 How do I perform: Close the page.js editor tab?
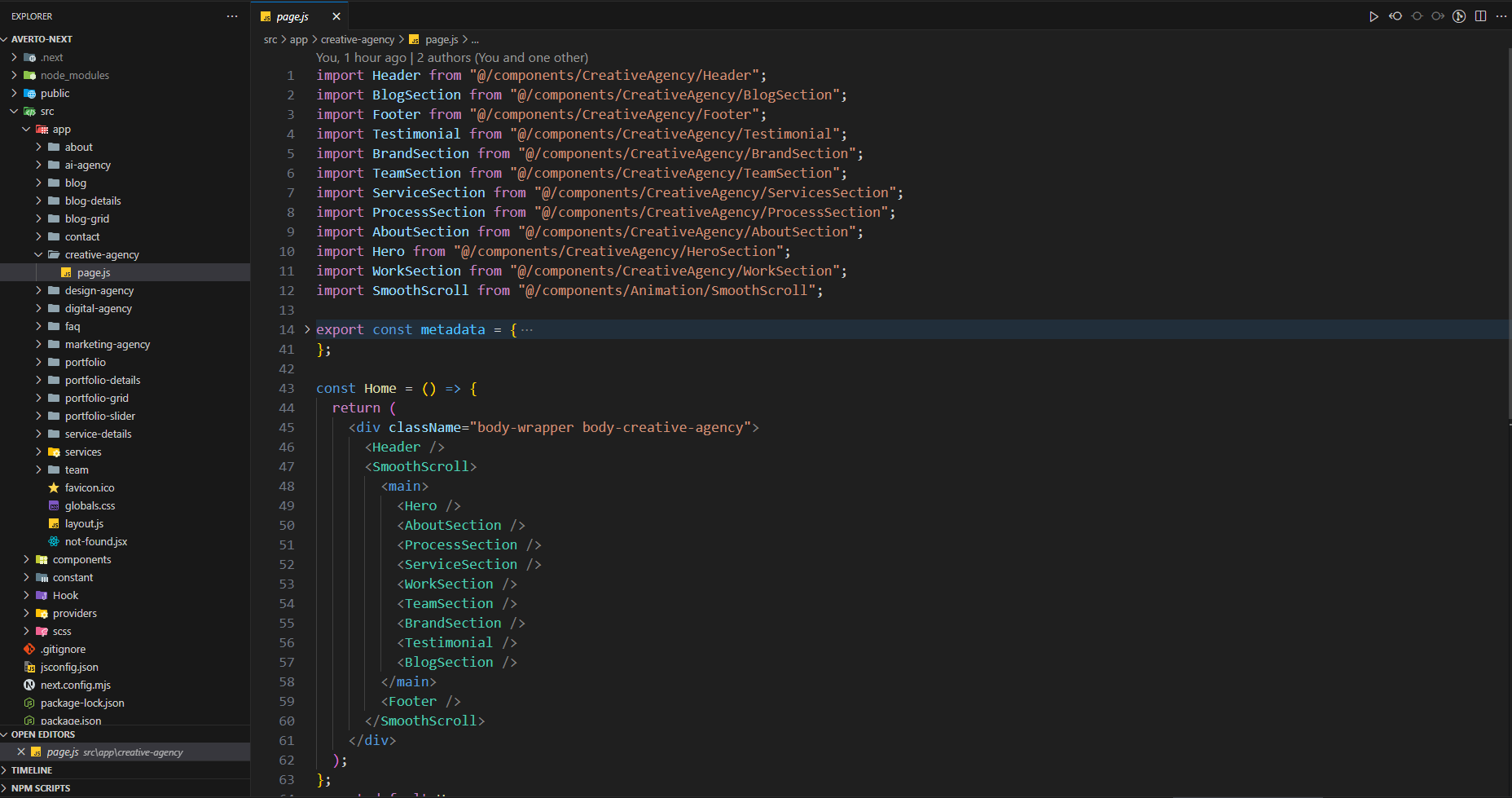click(336, 16)
